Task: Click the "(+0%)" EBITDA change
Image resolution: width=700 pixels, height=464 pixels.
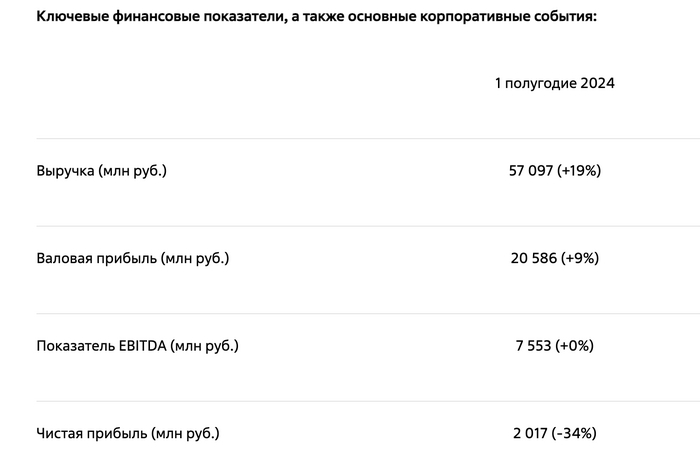Action: tap(579, 346)
